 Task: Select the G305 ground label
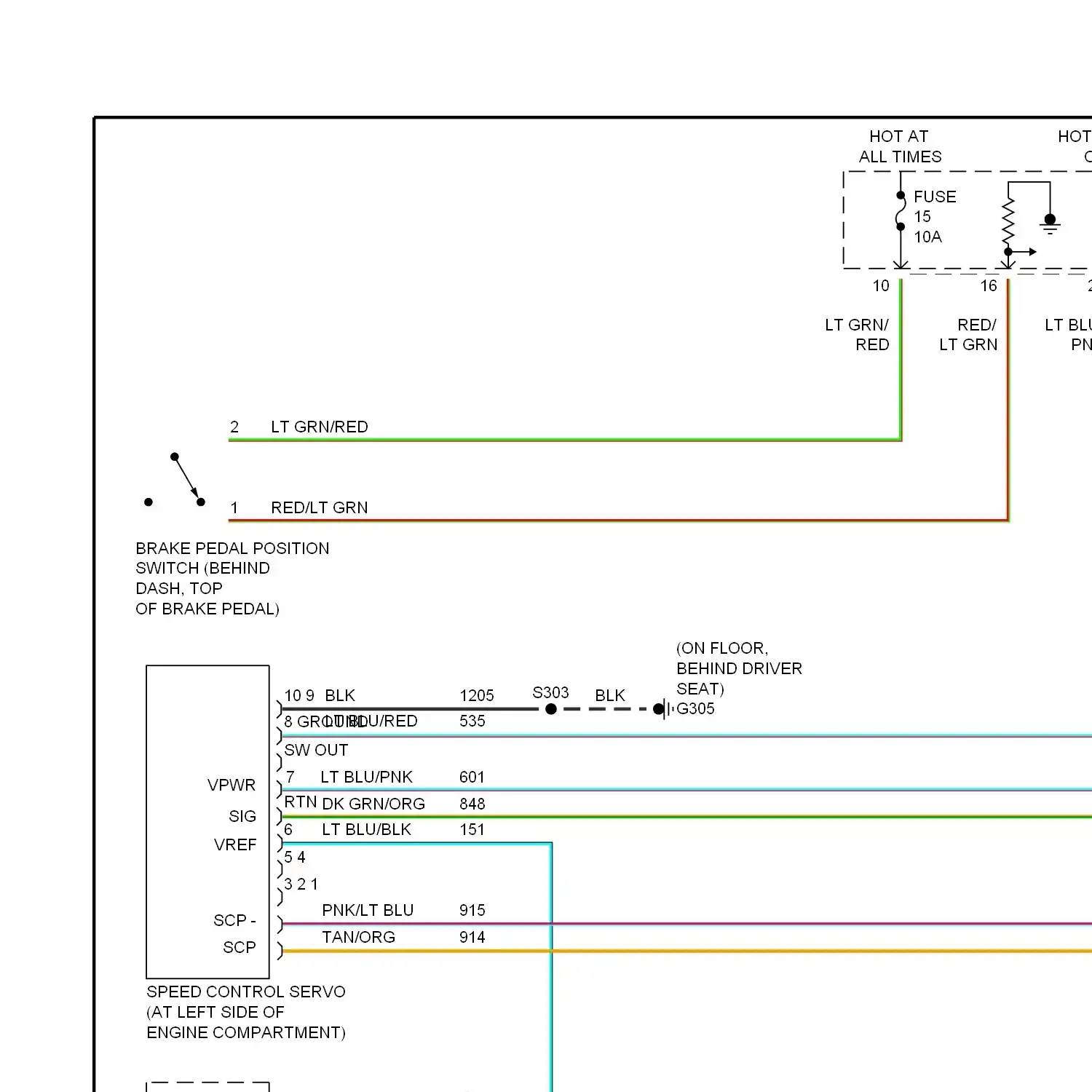695,709
